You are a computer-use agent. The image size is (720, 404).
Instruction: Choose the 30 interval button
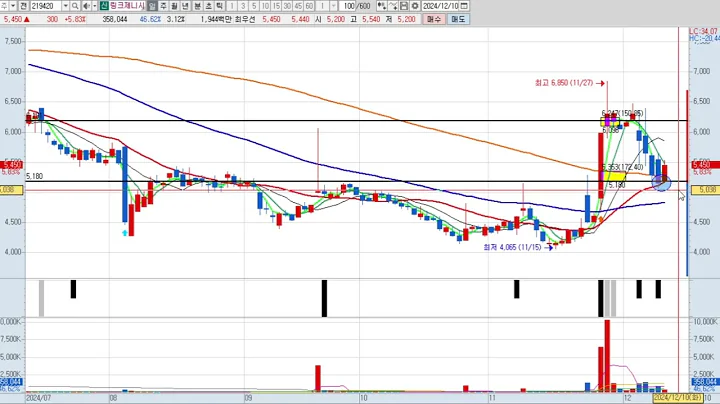tap(287, 6)
